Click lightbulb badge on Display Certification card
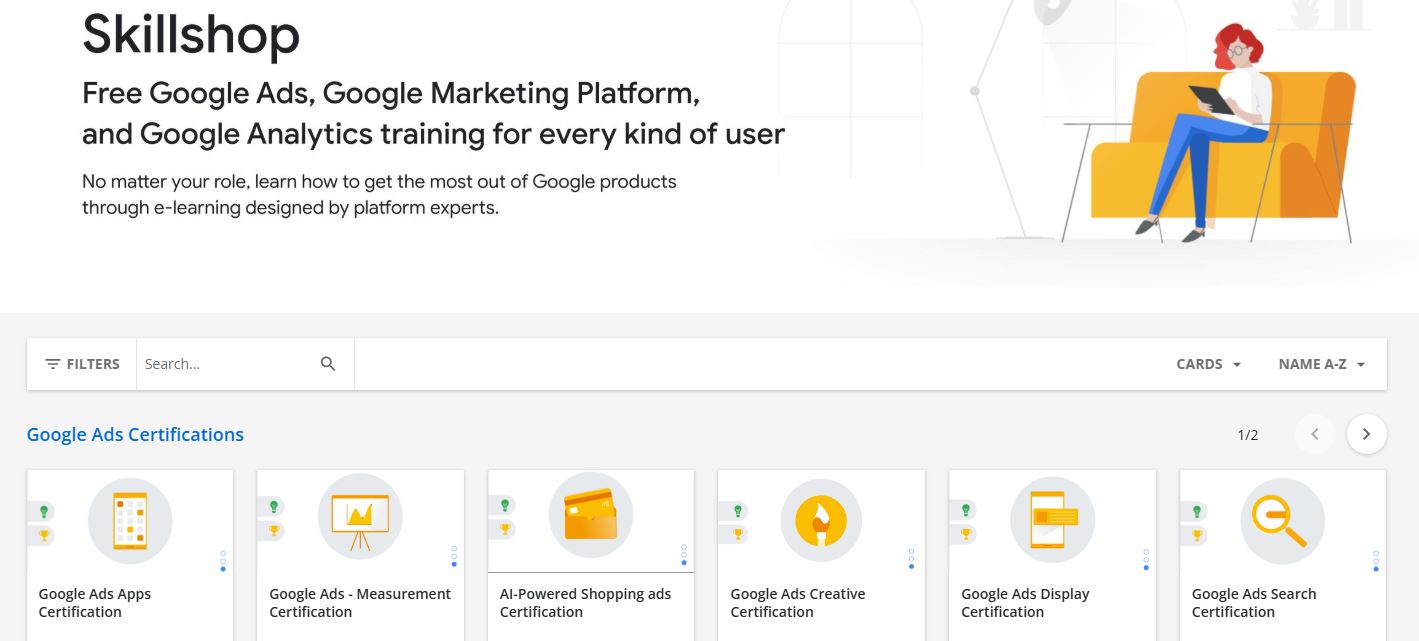 [x=965, y=510]
